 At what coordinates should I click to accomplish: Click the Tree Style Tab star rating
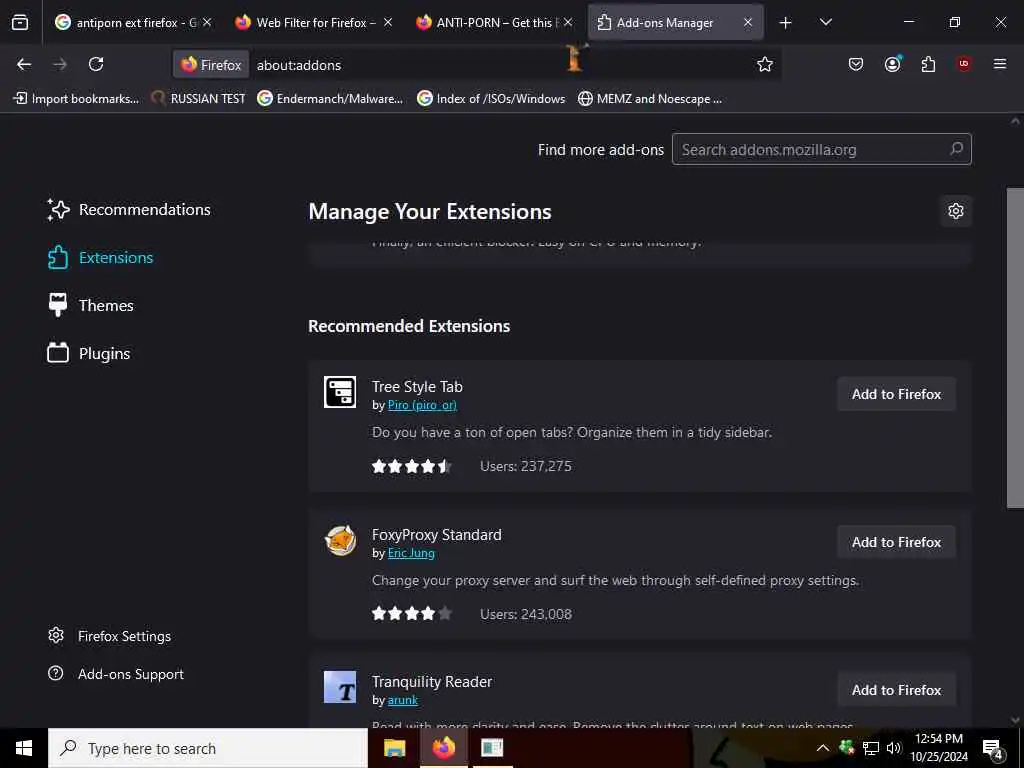point(411,466)
